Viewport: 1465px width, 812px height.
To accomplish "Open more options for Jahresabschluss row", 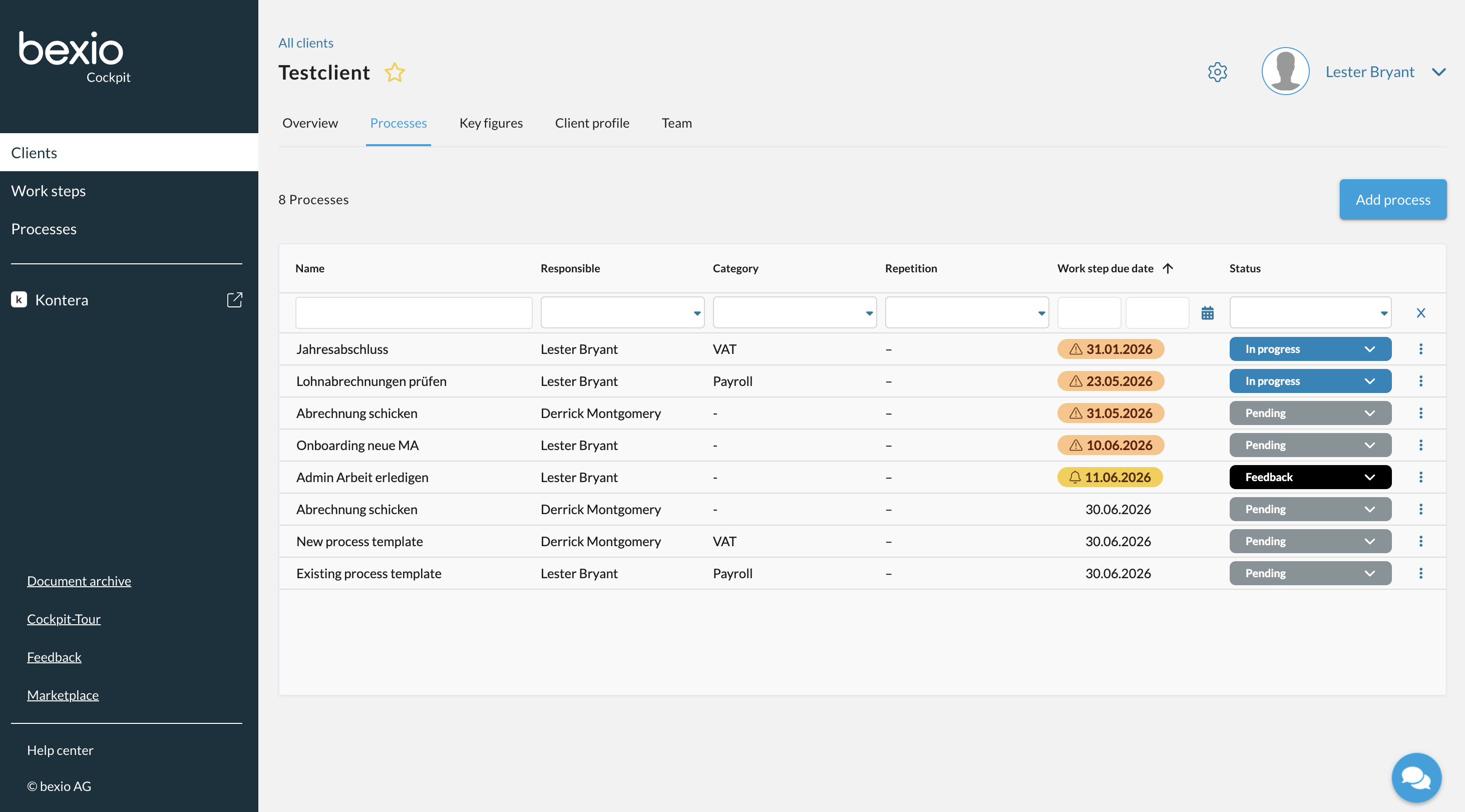I will 1420,349.
